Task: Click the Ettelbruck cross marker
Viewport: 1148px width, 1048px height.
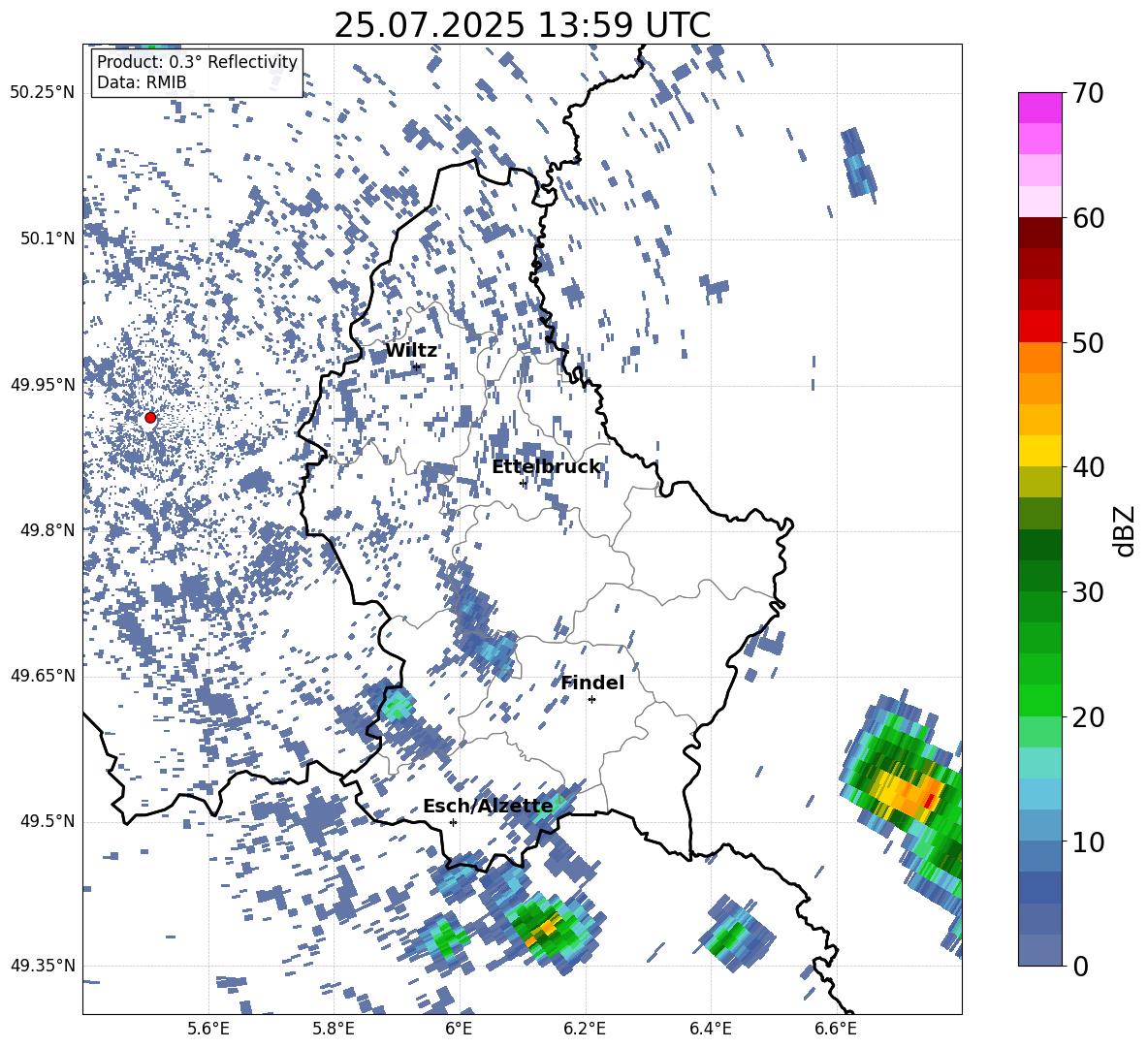Action: pyautogui.click(x=523, y=483)
